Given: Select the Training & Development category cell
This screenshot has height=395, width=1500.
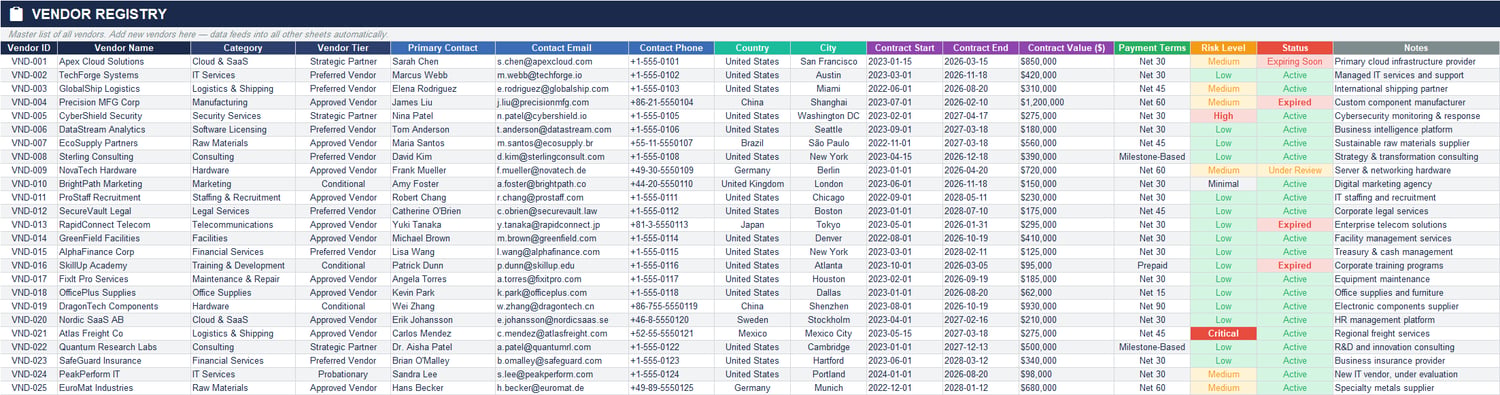Looking at the screenshot, I should 243,265.
